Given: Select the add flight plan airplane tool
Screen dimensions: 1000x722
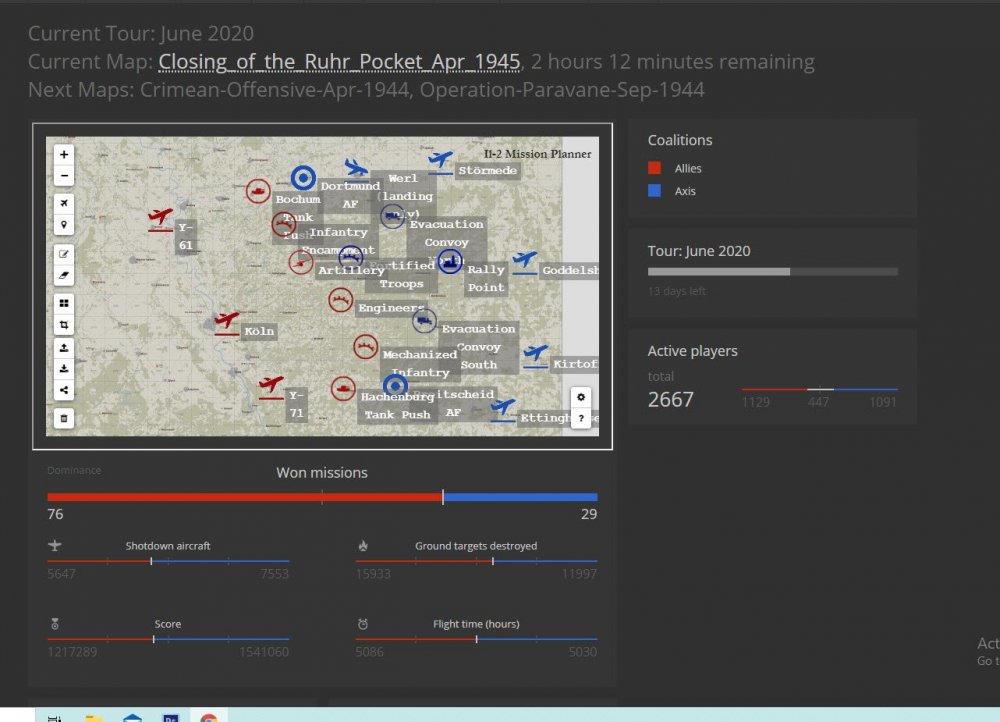Looking at the screenshot, I should (64, 204).
